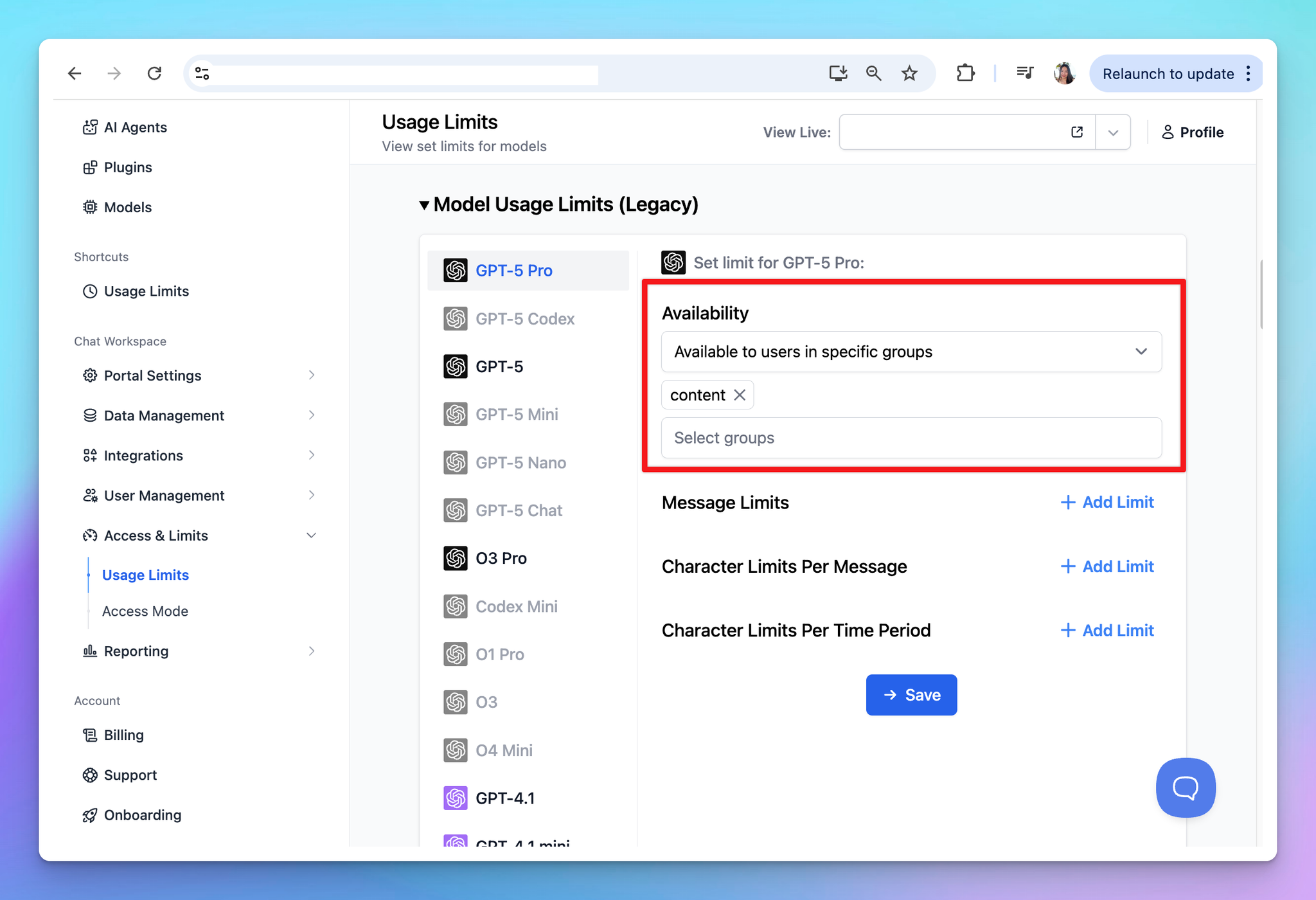
Task: Open the View Live dropdown arrow
Action: [x=1113, y=132]
